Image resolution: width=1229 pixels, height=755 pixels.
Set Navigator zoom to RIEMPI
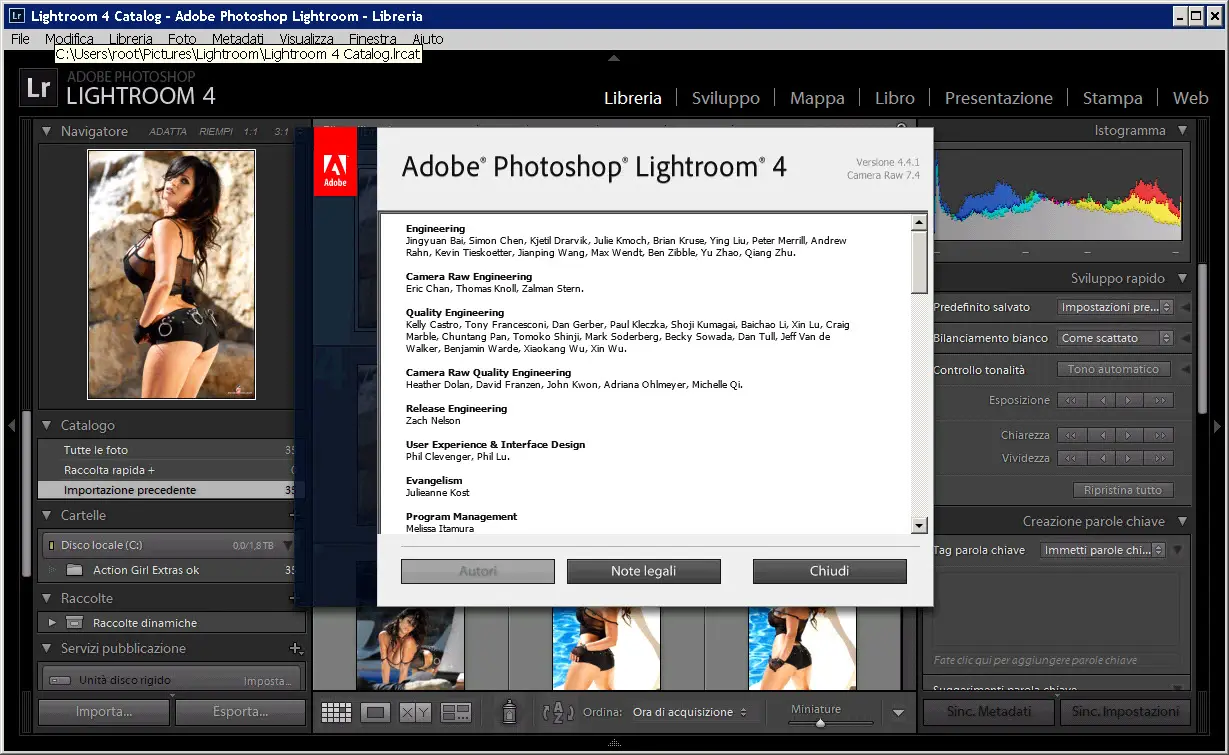tap(215, 132)
